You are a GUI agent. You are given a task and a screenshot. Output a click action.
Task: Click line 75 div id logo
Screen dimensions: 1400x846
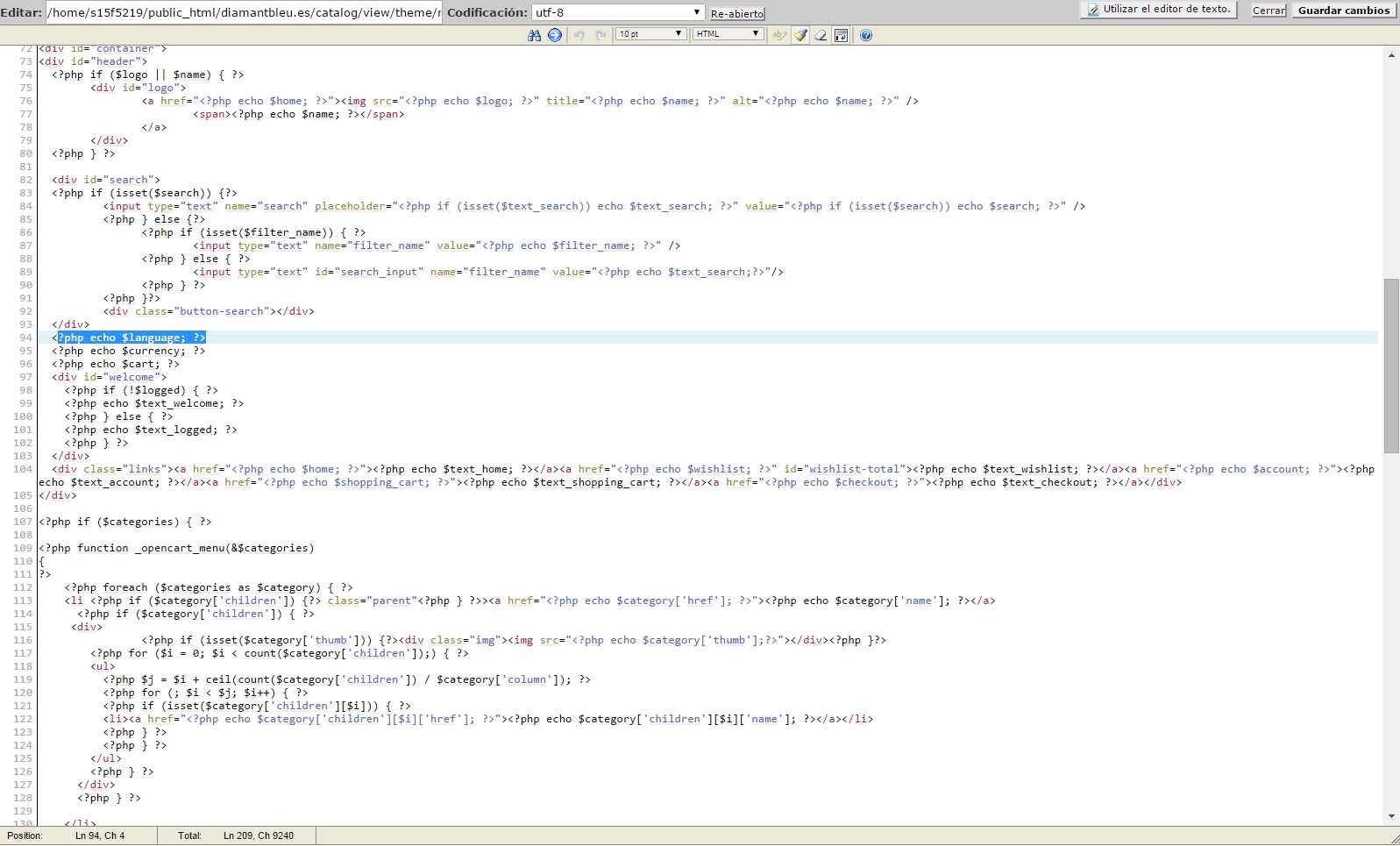click(139, 88)
